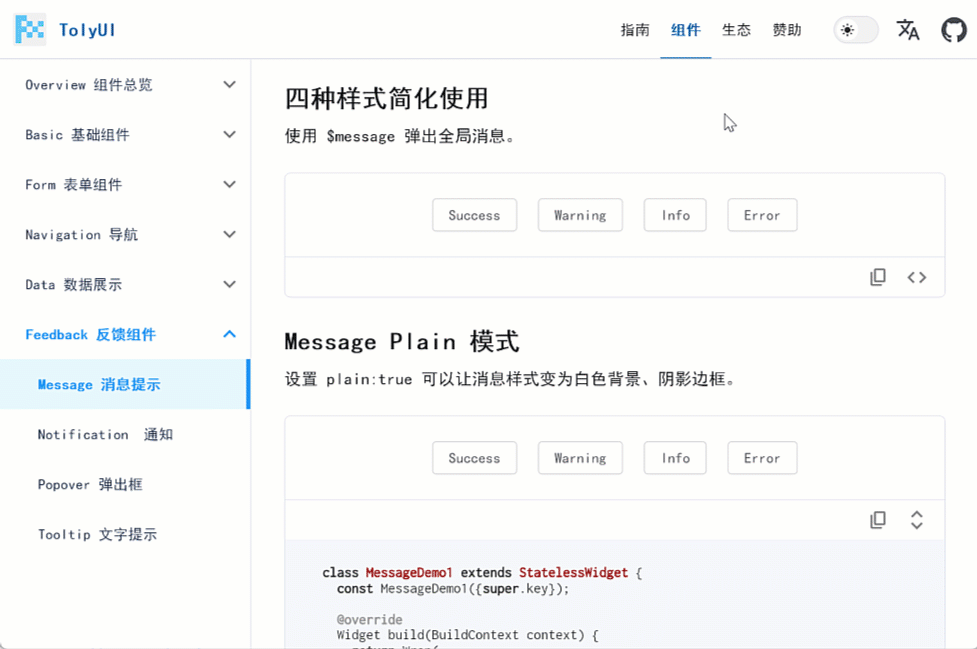Click Warning button in Message Plain demo
This screenshot has height=649, width=977.
580,458
